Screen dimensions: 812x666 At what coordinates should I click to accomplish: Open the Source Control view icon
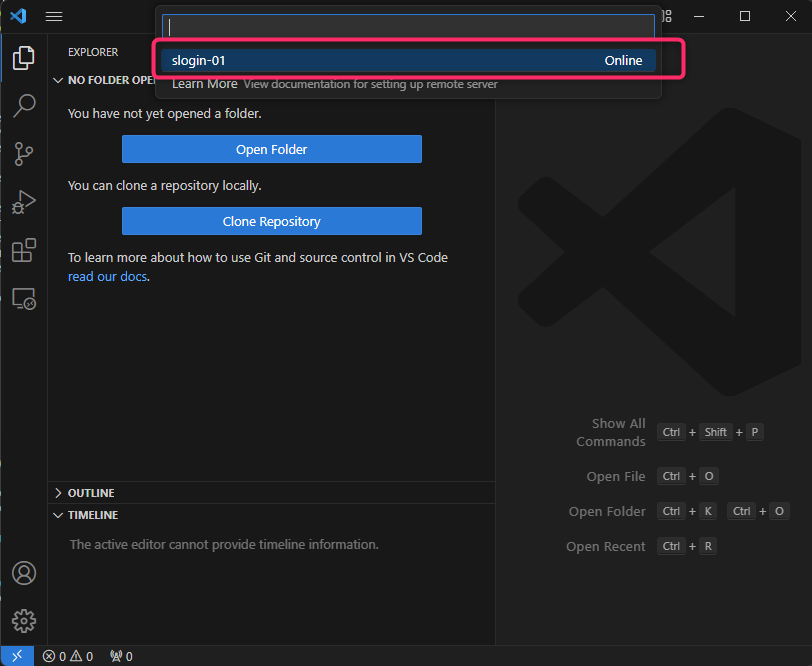pyautogui.click(x=23, y=154)
